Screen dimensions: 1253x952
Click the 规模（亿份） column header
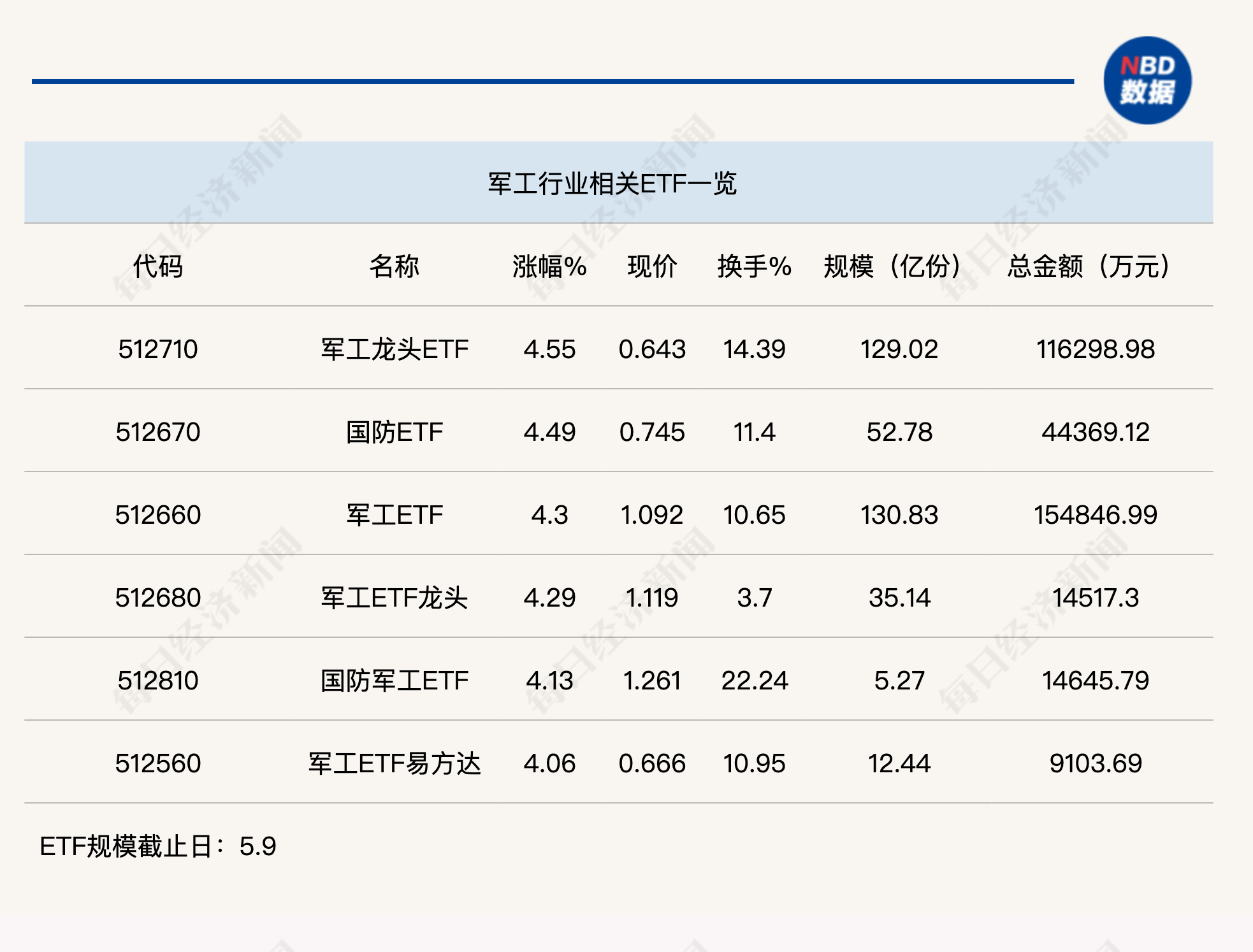892,266
